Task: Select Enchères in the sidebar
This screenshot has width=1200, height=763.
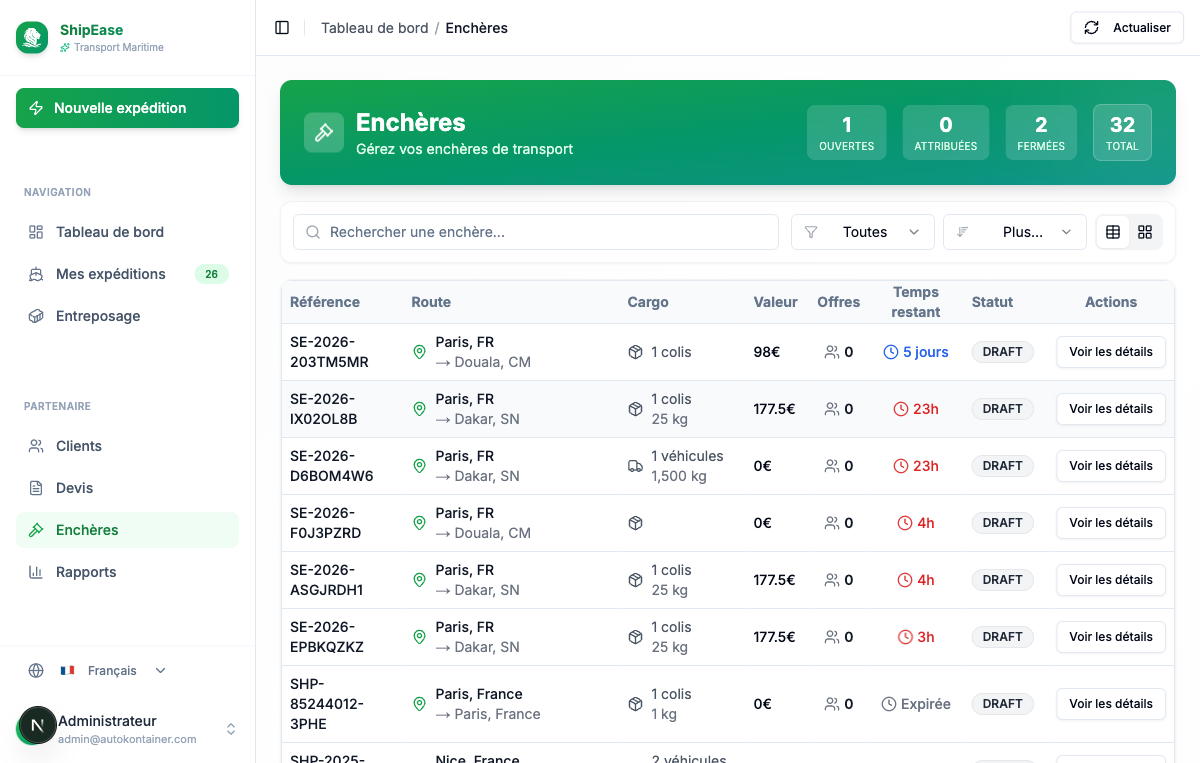Action: [x=127, y=530]
